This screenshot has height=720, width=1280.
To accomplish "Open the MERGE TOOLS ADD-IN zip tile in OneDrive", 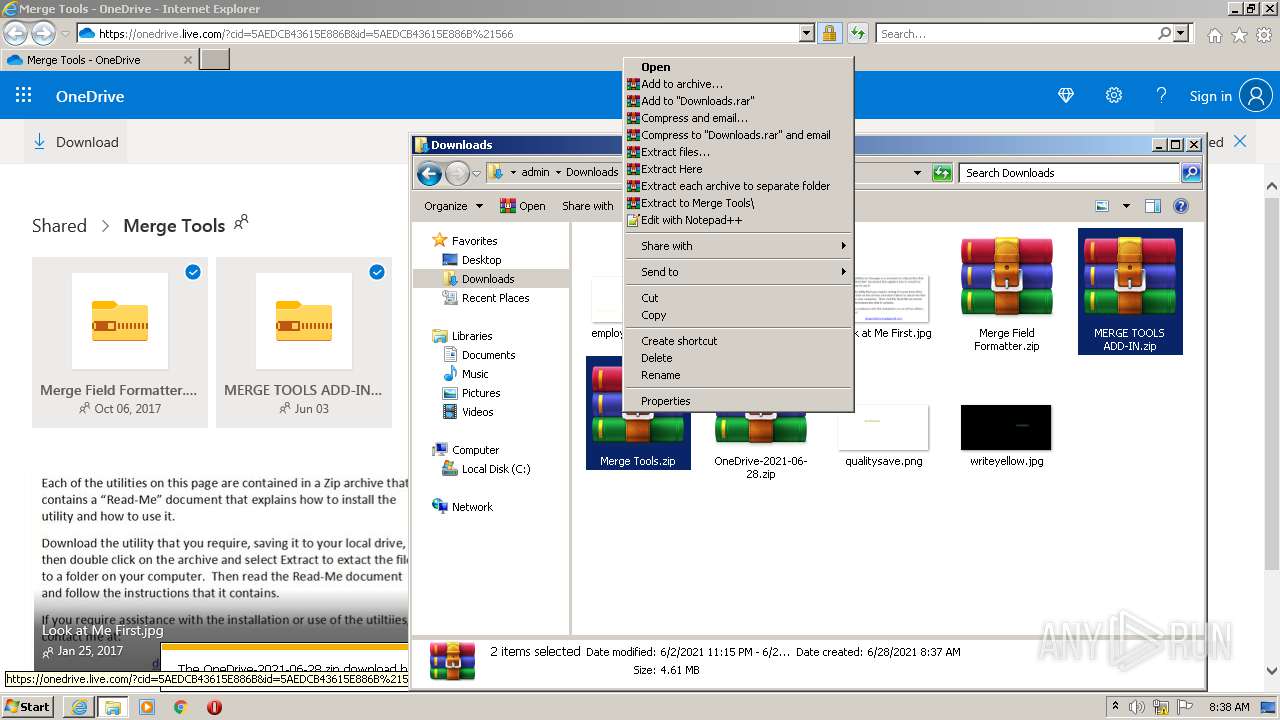I will click(304, 342).
